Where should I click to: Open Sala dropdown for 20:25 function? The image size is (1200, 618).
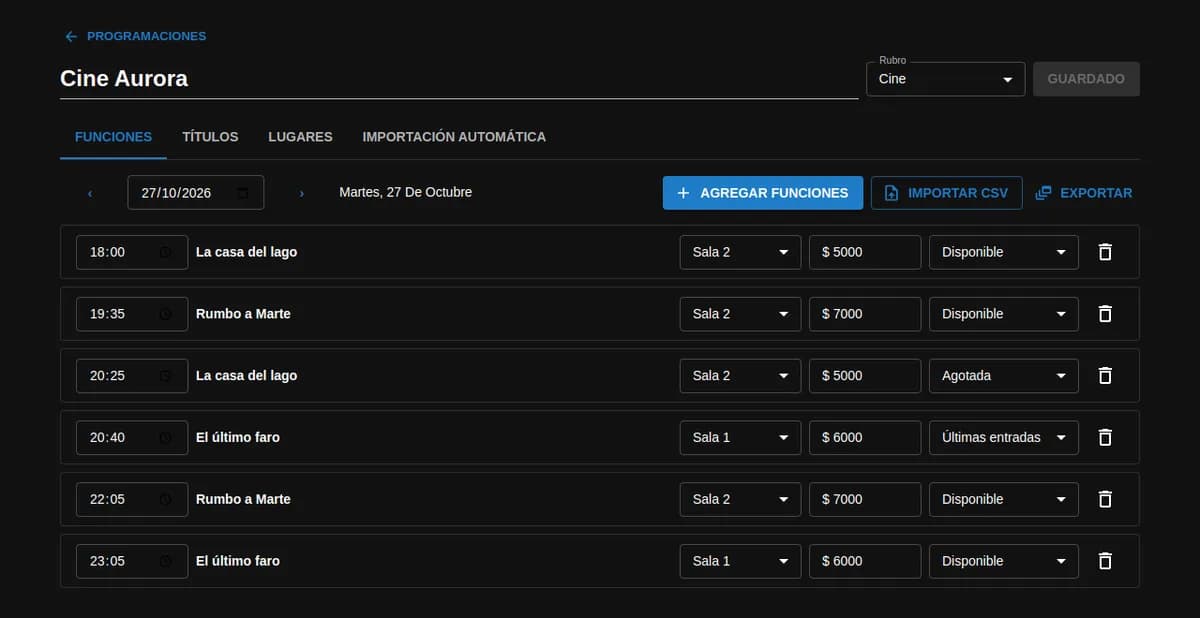(740, 376)
